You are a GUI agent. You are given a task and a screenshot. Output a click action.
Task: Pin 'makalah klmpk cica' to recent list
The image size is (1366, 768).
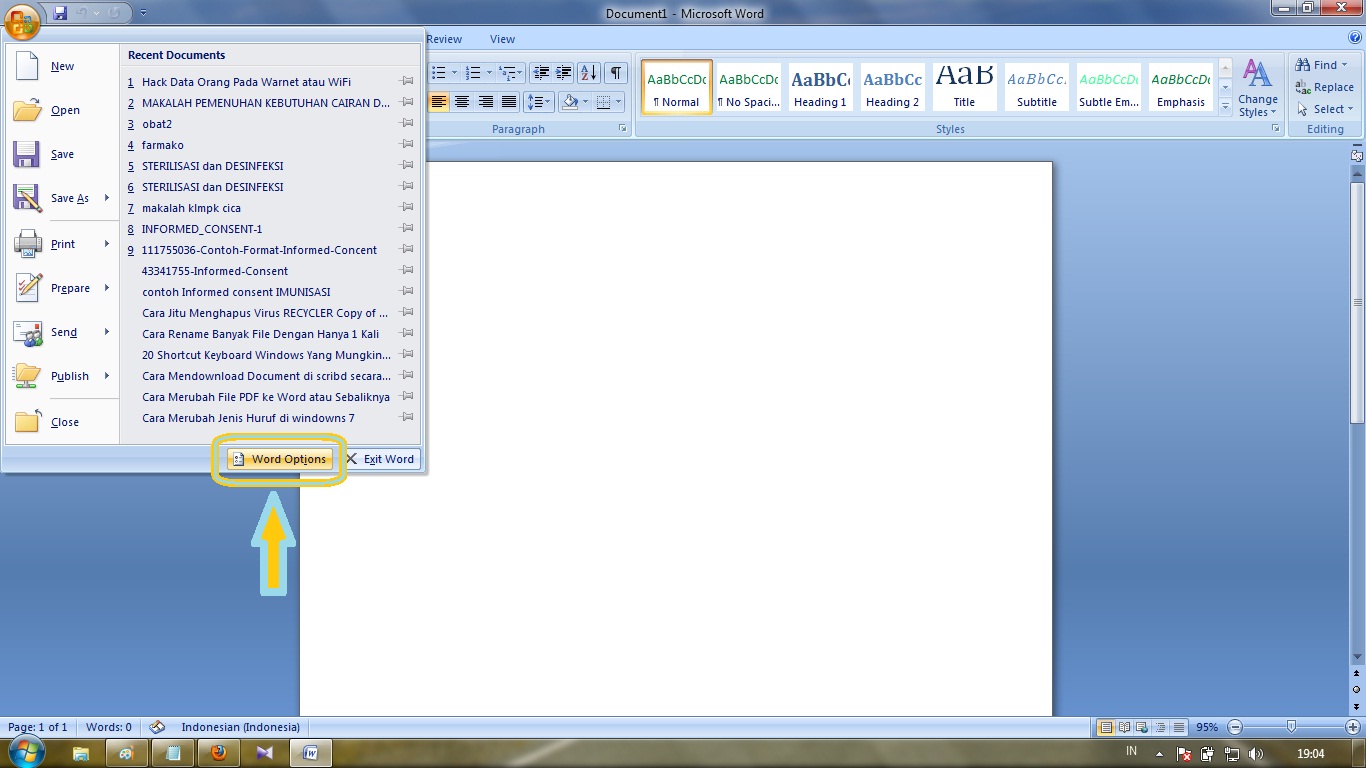pyautogui.click(x=407, y=208)
